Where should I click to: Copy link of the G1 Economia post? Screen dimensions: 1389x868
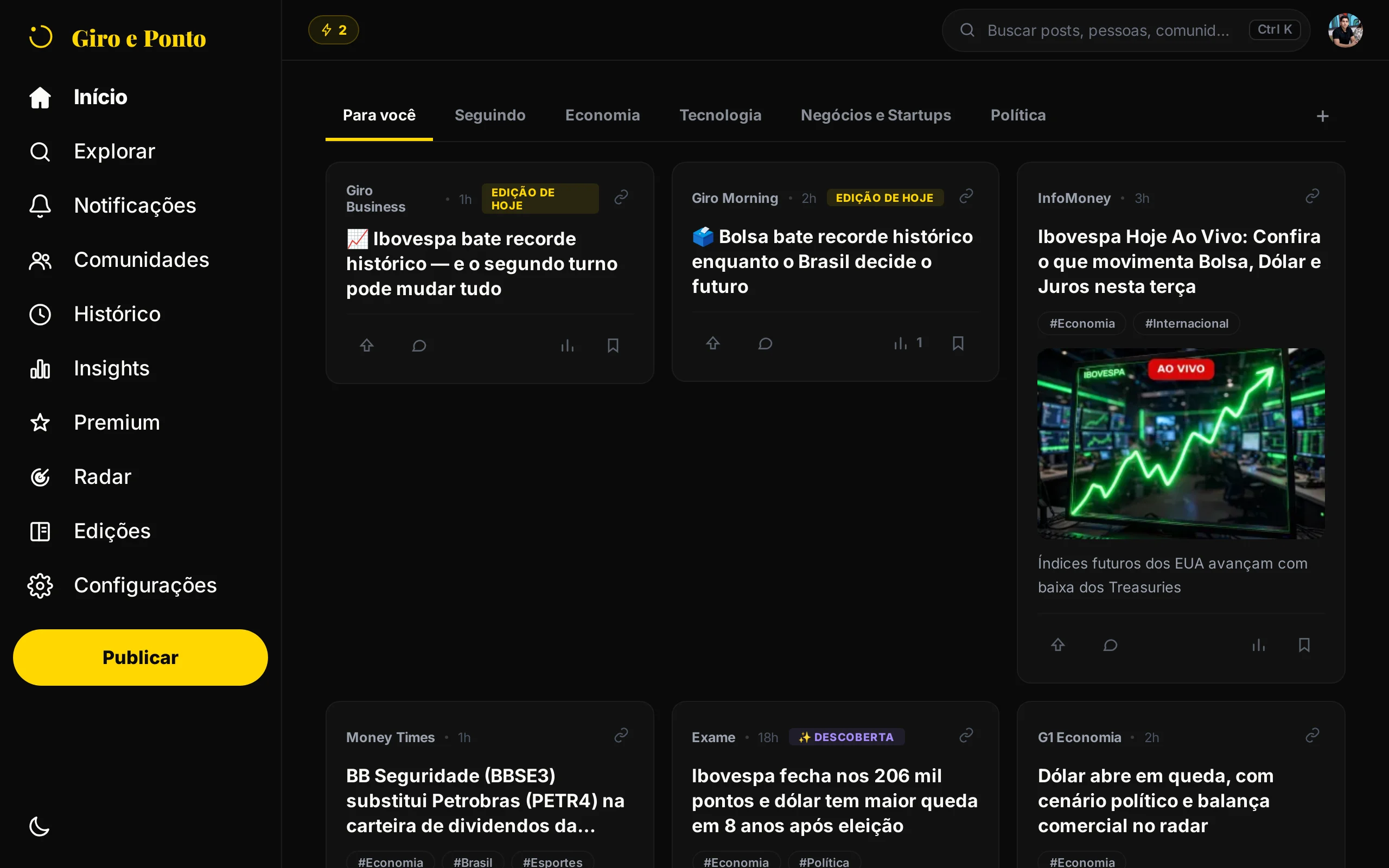coord(1312,736)
